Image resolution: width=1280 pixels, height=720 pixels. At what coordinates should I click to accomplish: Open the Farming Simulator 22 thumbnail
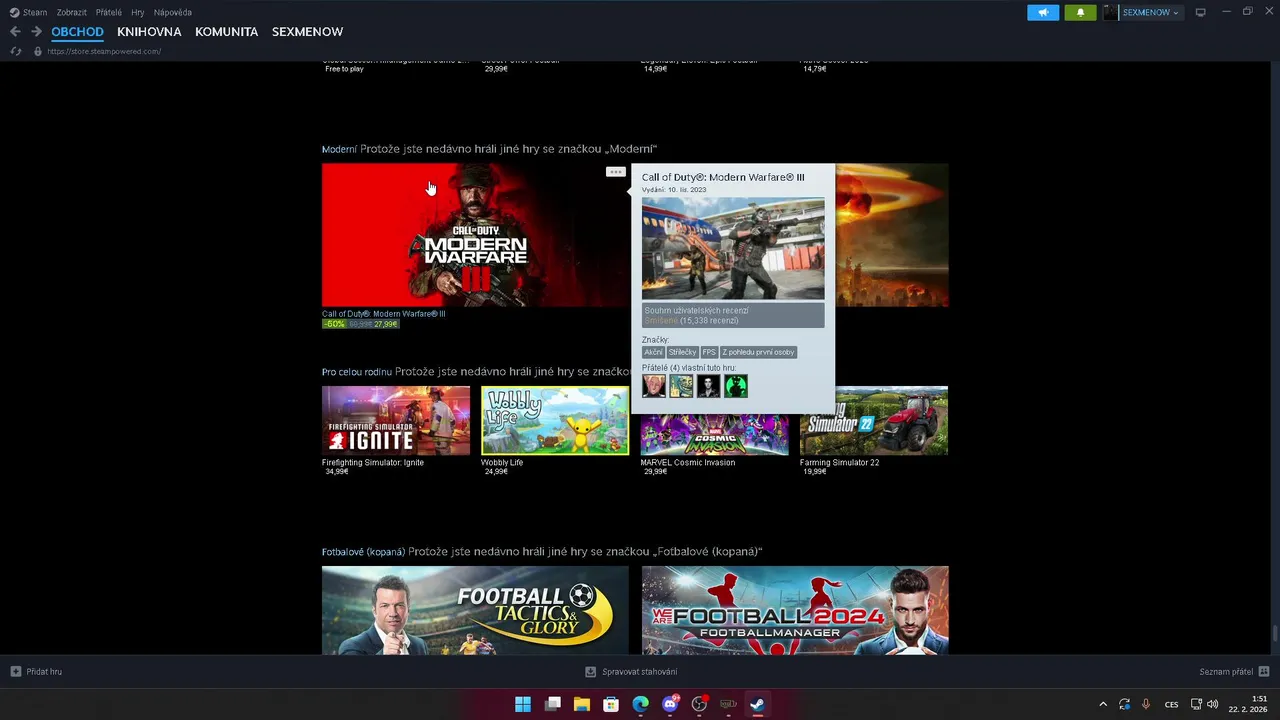[x=874, y=420]
